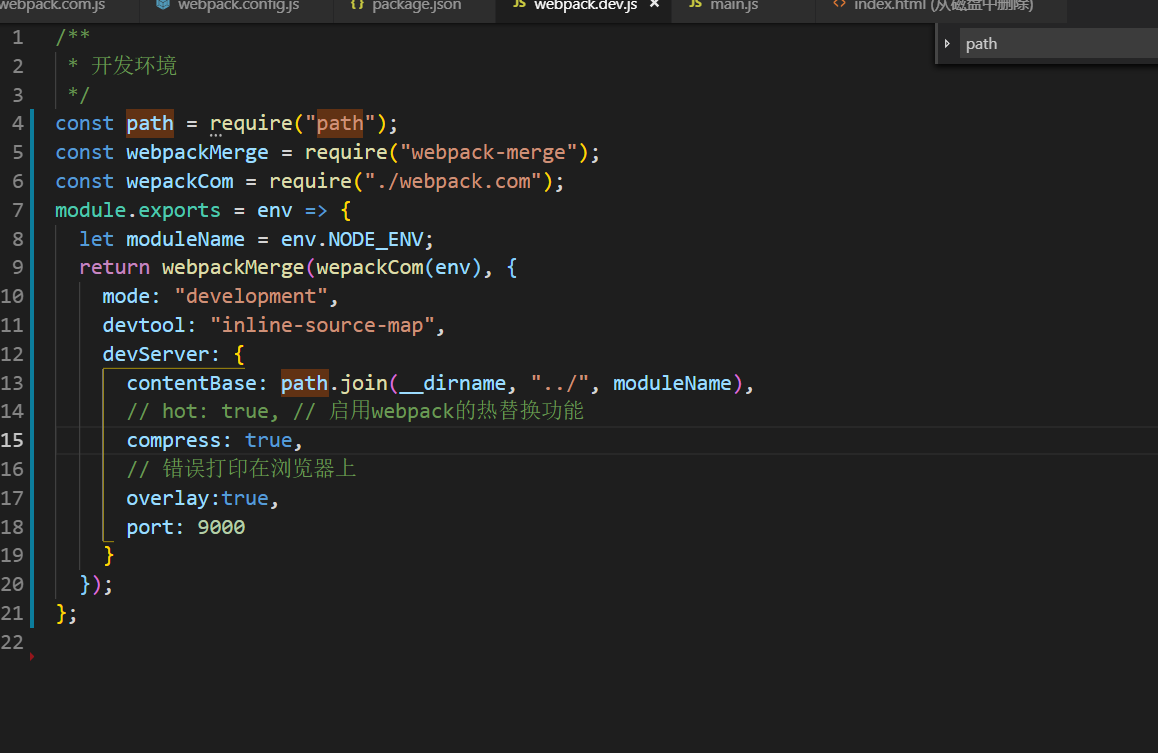Viewport: 1158px width, 753px height.
Task: Close the webpack.dev.js tab
Action: coord(654,6)
